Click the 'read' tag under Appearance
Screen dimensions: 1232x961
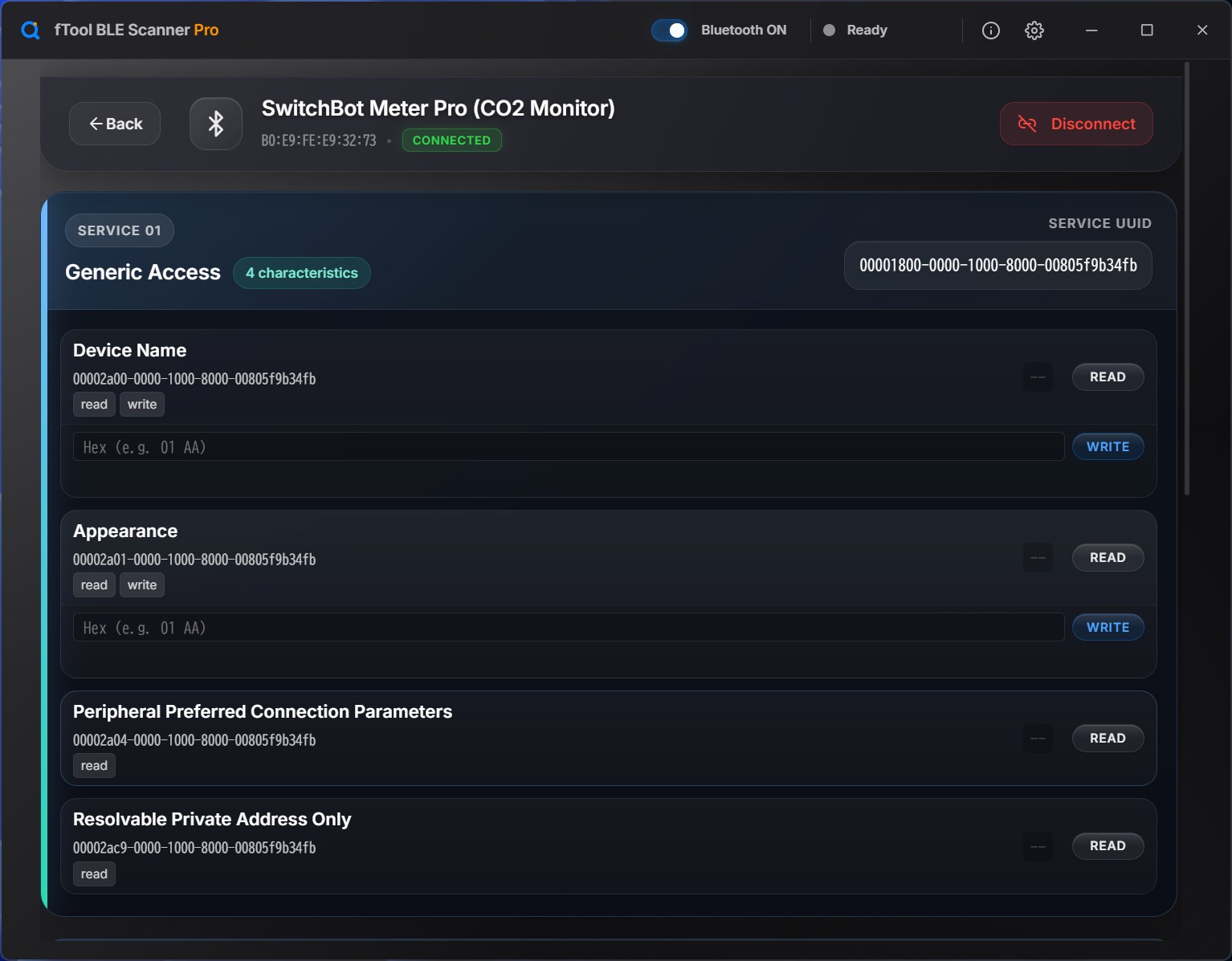[x=94, y=585]
